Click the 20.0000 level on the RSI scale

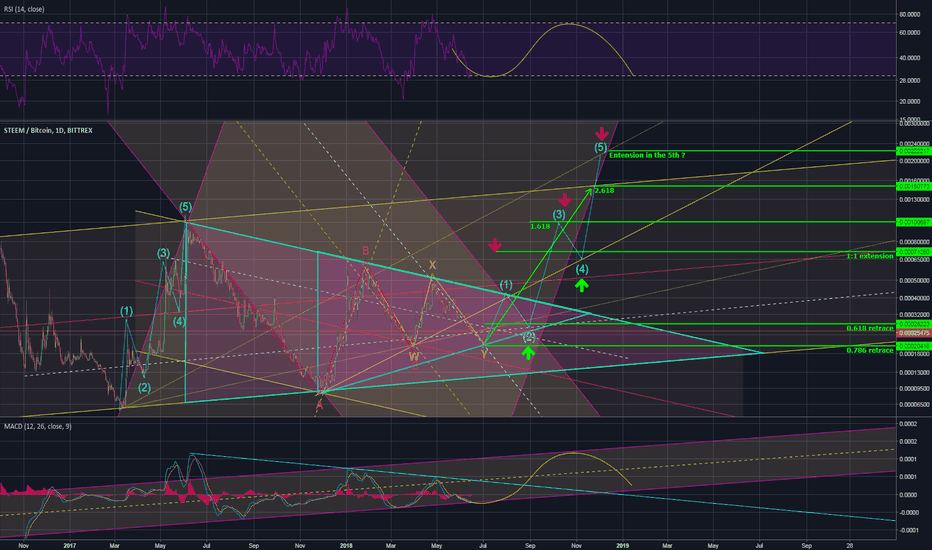pyautogui.click(x=909, y=102)
